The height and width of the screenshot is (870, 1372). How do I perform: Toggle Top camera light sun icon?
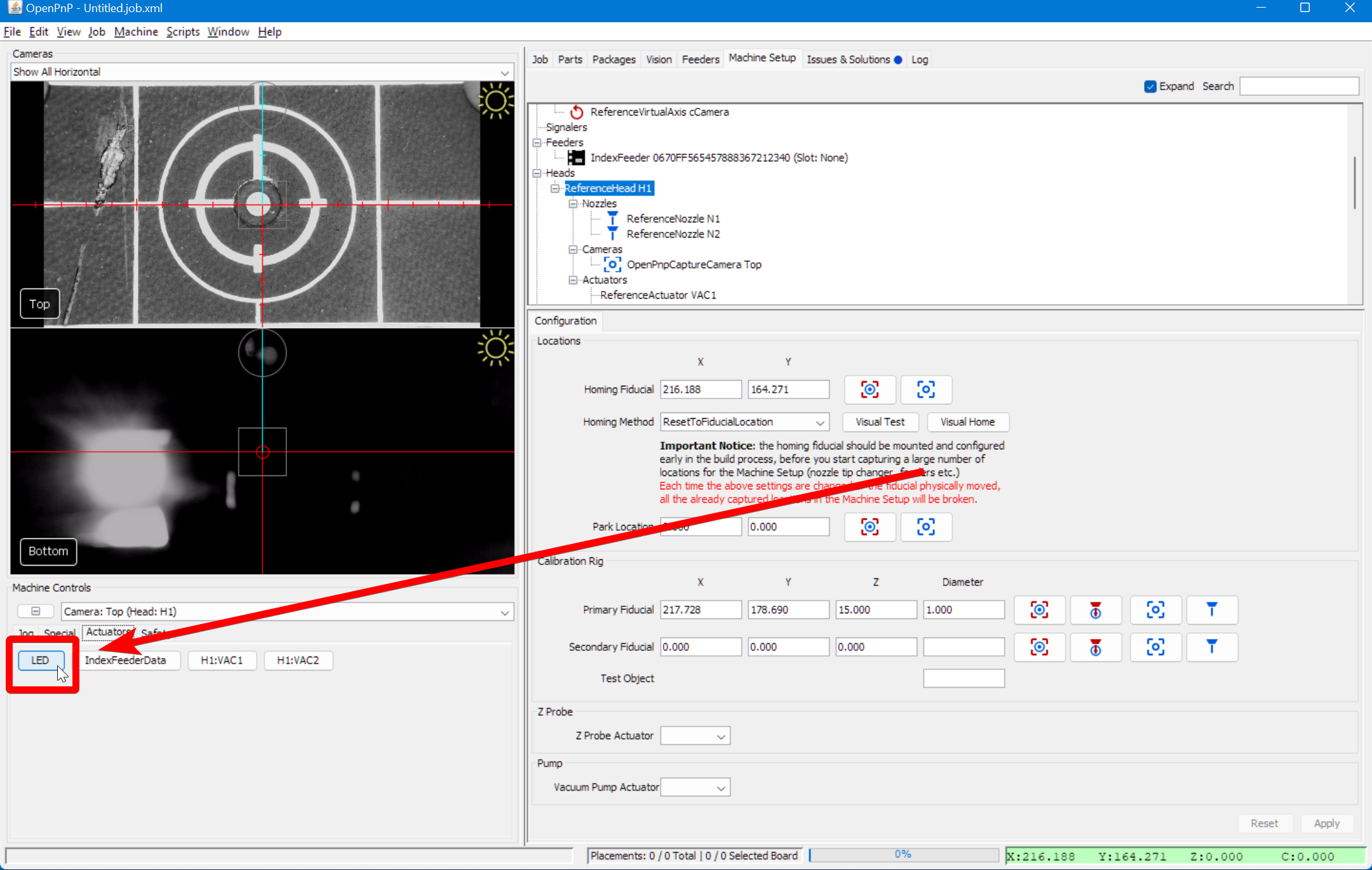point(495,101)
